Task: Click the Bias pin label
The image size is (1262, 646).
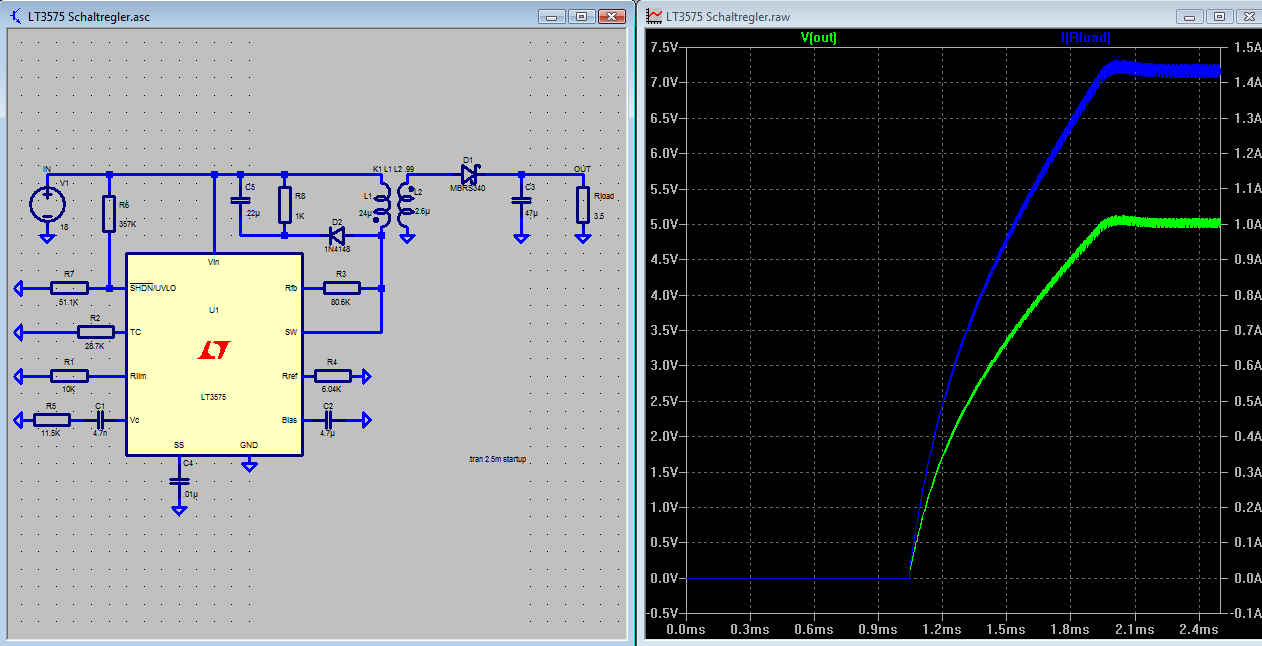Action: [x=290, y=420]
